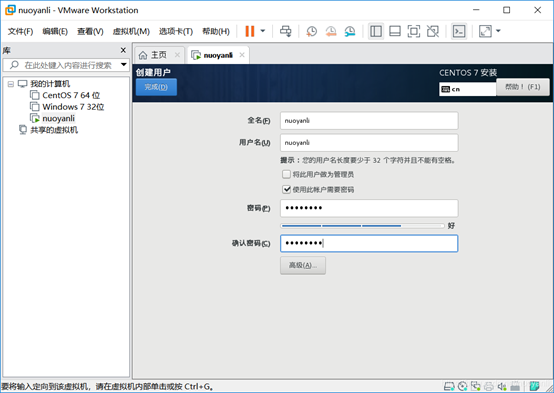Toggle the library sidebar view icon
This screenshot has height=393, width=554.
(376, 31)
